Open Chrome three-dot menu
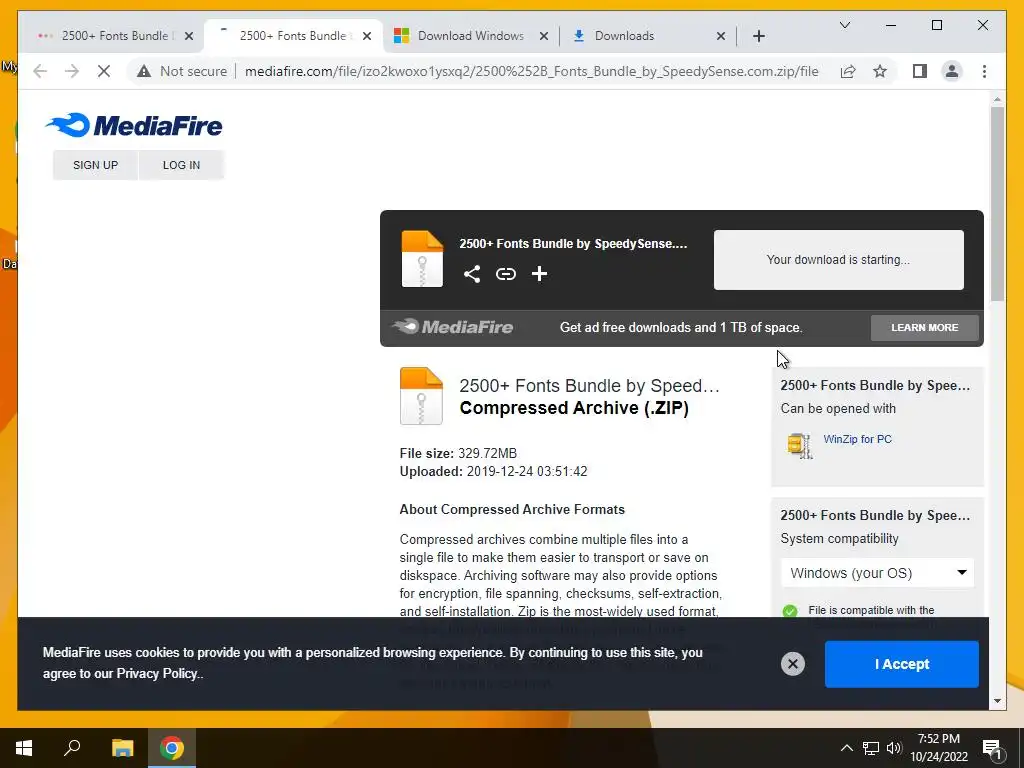1024x768 pixels. [x=984, y=71]
